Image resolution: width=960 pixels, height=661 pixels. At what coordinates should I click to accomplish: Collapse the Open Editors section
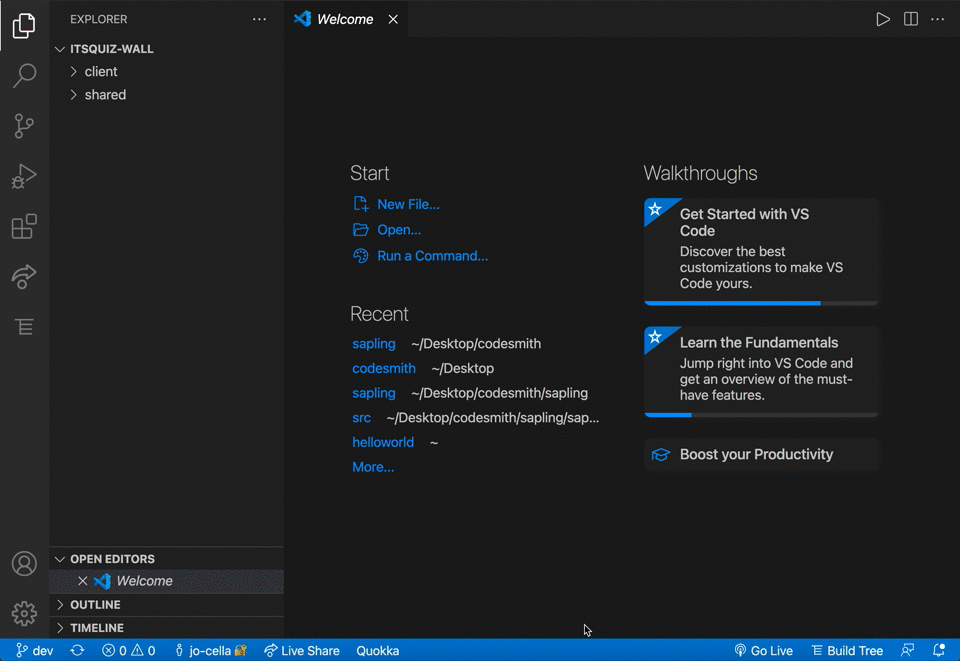click(x=167, y=559)
